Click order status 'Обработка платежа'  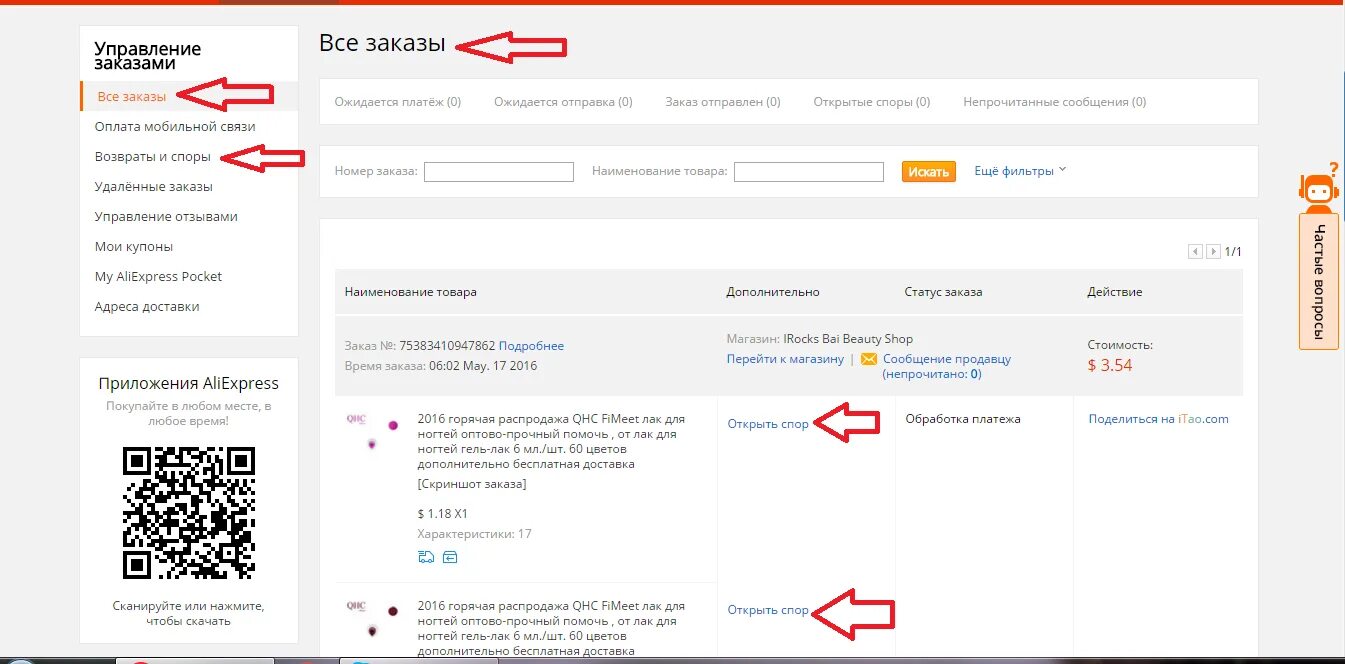(963, 419)
